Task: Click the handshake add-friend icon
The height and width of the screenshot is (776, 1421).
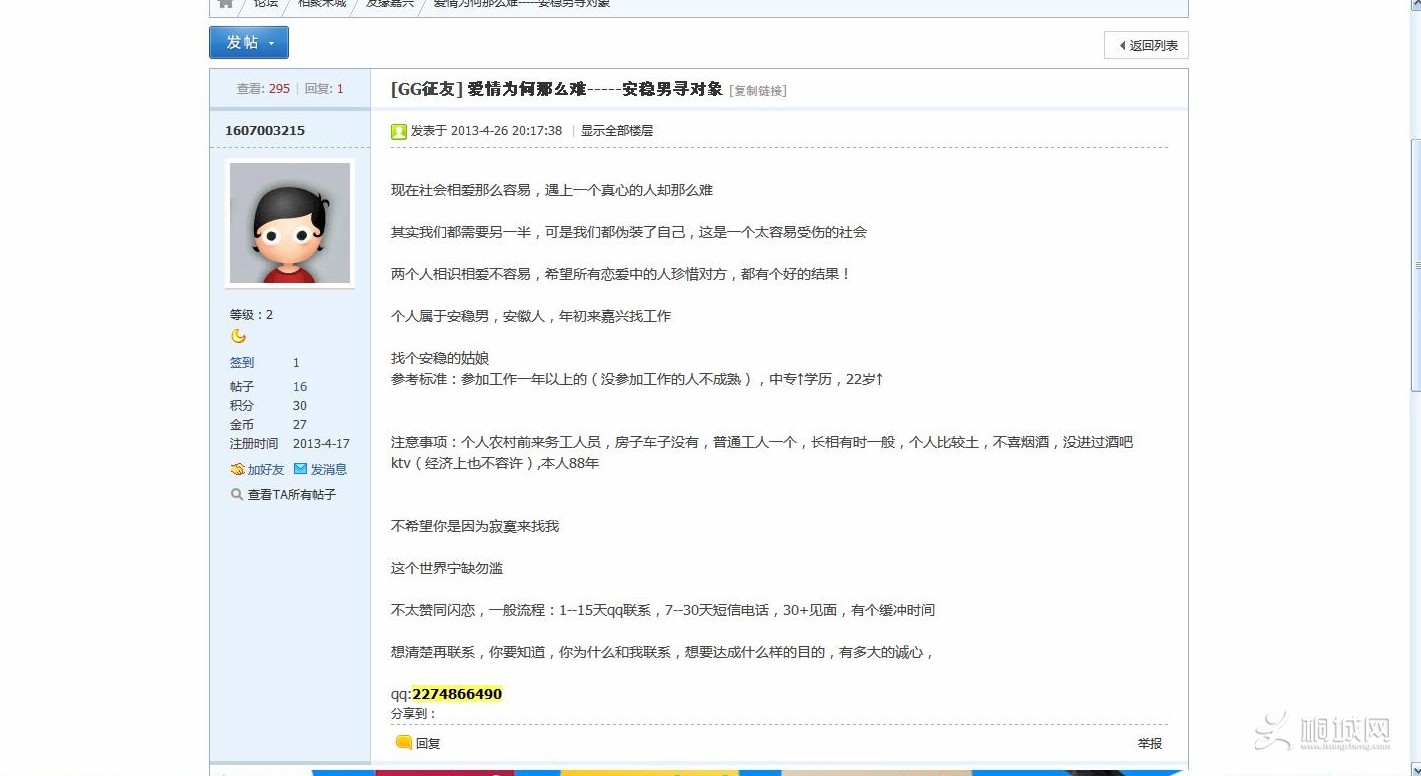Action: pyautogui.click(x=237, y=469)
